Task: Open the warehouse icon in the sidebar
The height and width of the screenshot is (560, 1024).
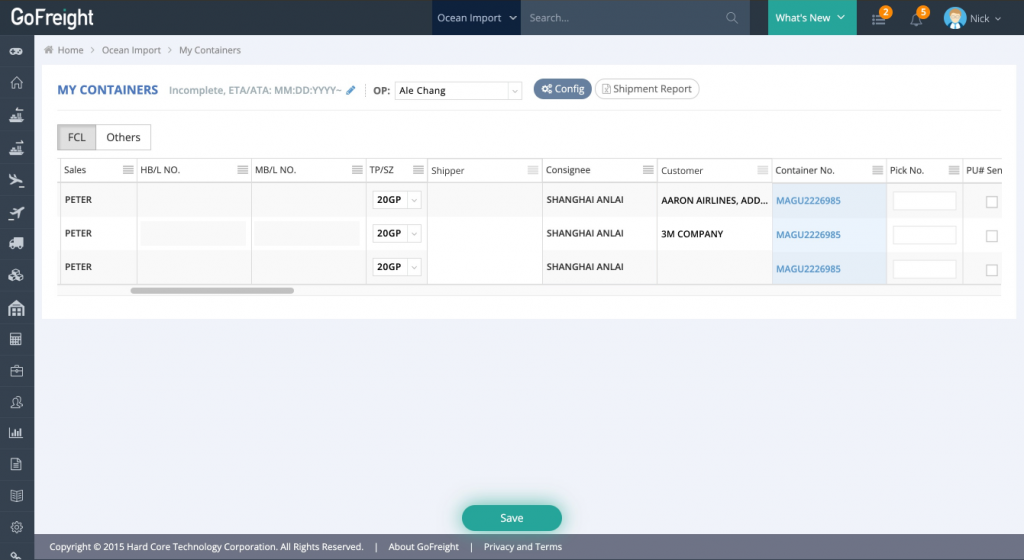Action: (16, 308)
